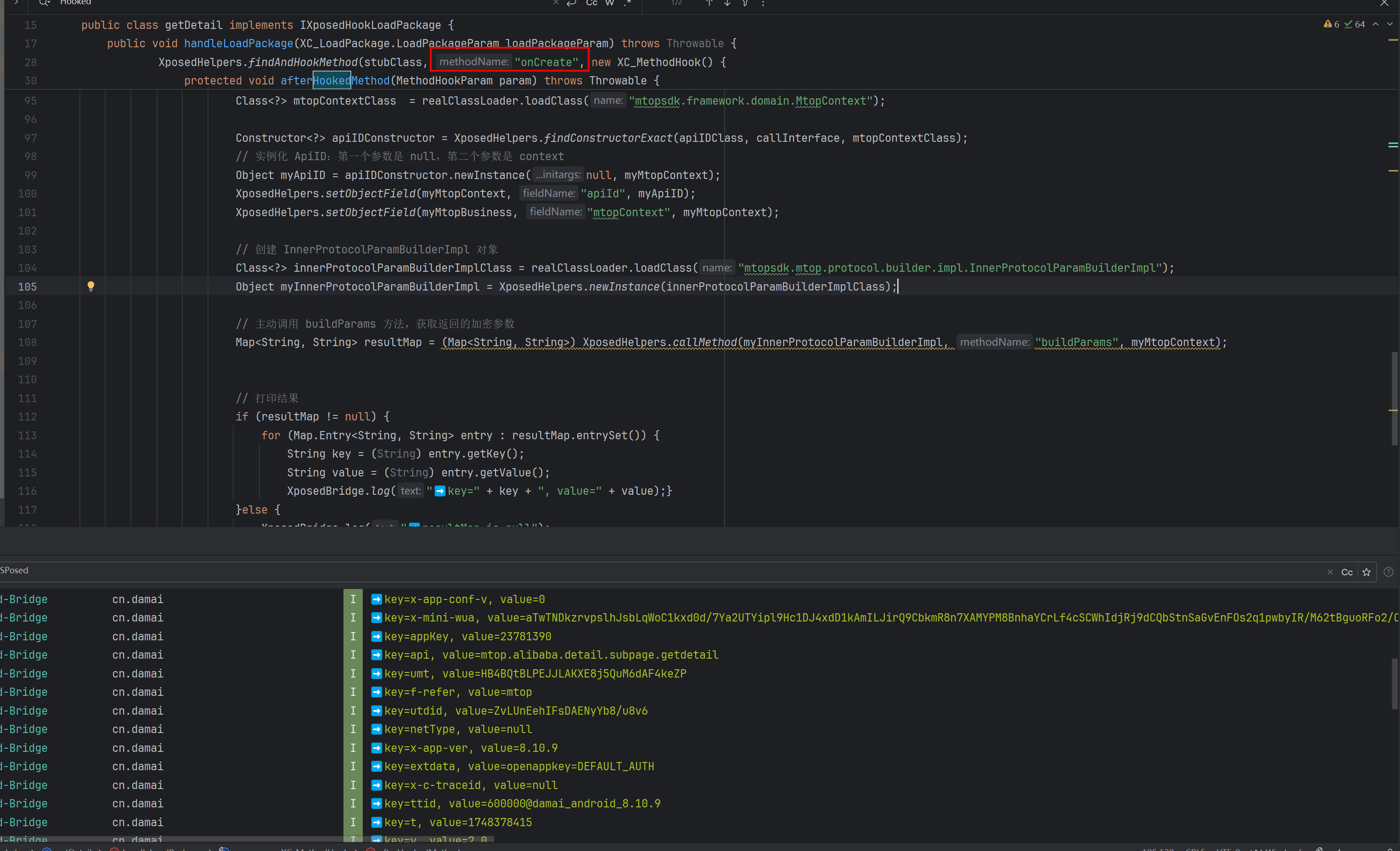Toggle whole words W in find bar
1400x851 pixels.
610,3
